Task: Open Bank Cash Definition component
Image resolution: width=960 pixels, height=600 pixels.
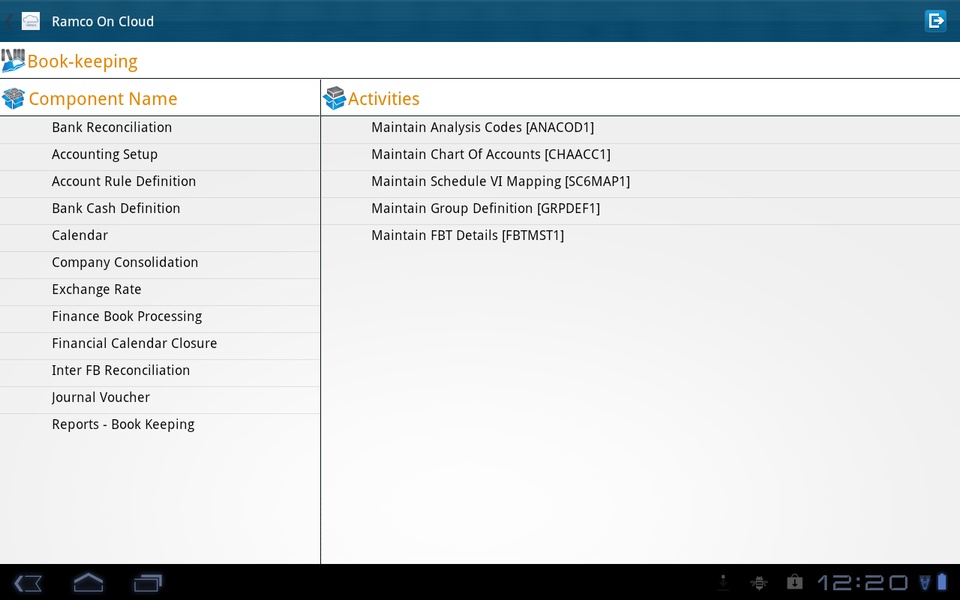Action: click(160, 211)
